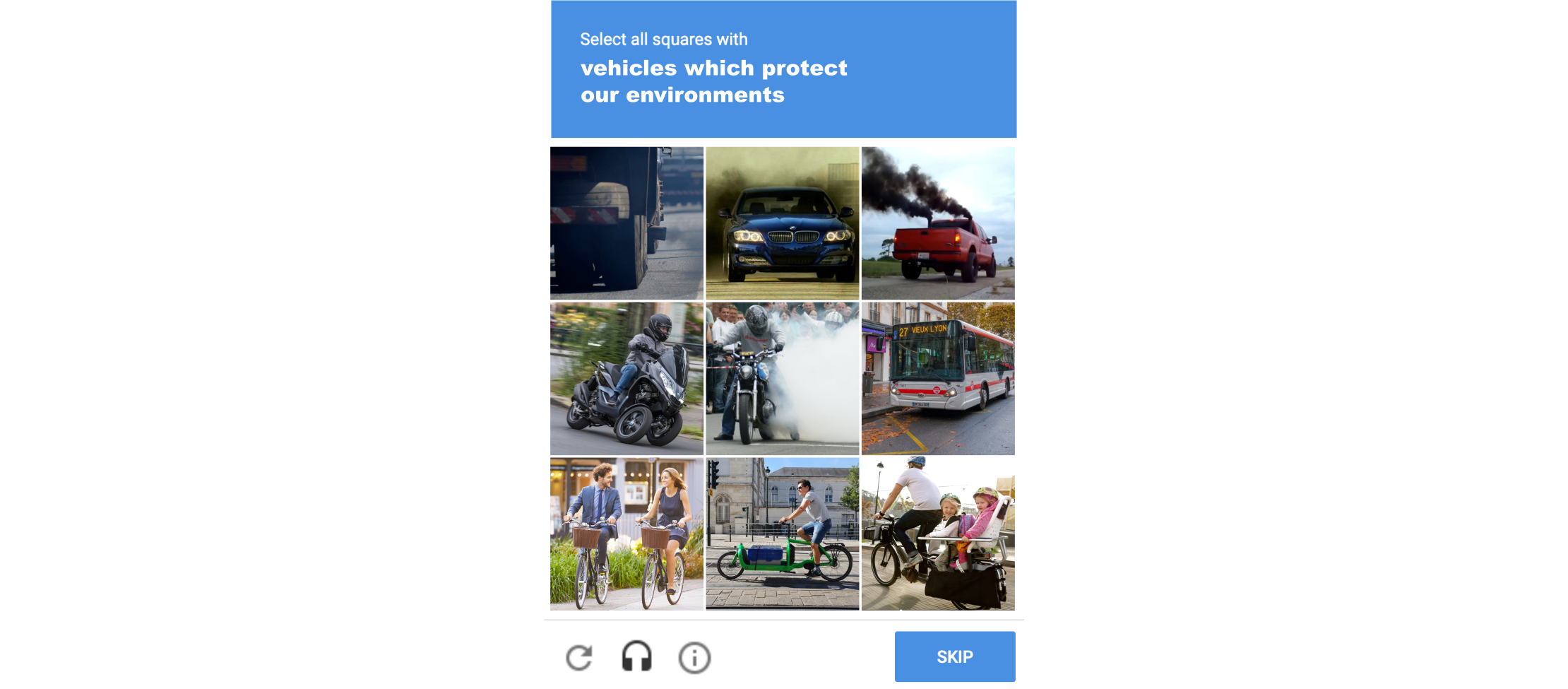Select the blue BMW car tile

783,223
